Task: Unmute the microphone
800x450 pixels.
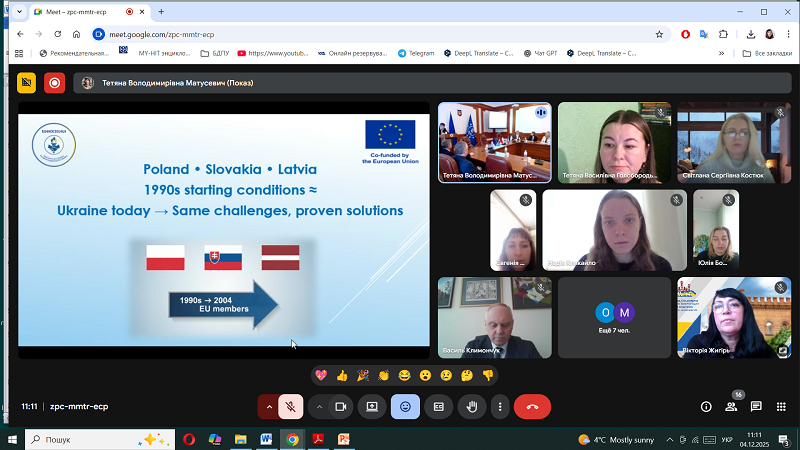Action: pos(291,407)
